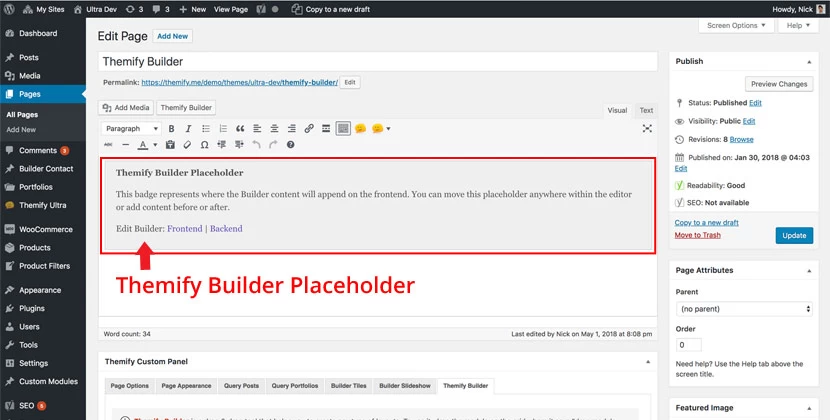The height and width of the screenshot is (420, 830).
Task: Click Edit button next to permalink
Action: 350,82
